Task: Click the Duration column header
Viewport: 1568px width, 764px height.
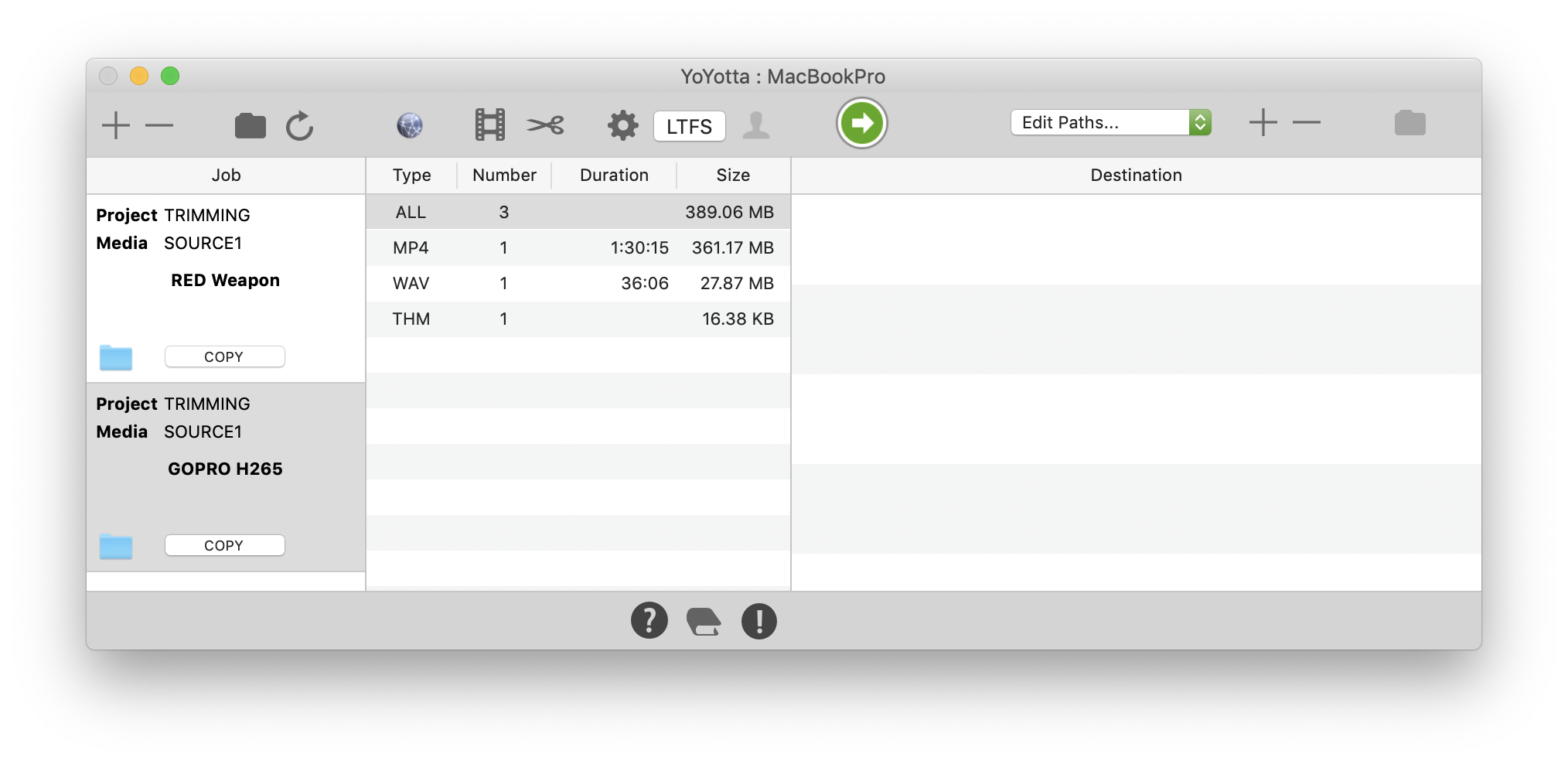Action: click(614, 176)
